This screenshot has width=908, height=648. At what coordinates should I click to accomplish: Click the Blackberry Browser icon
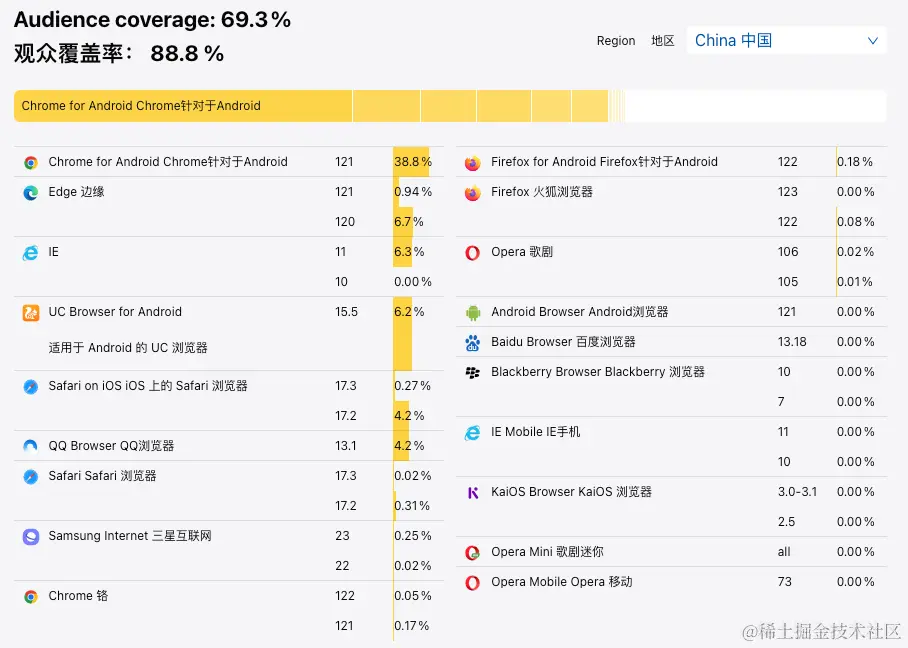(473, 372)
